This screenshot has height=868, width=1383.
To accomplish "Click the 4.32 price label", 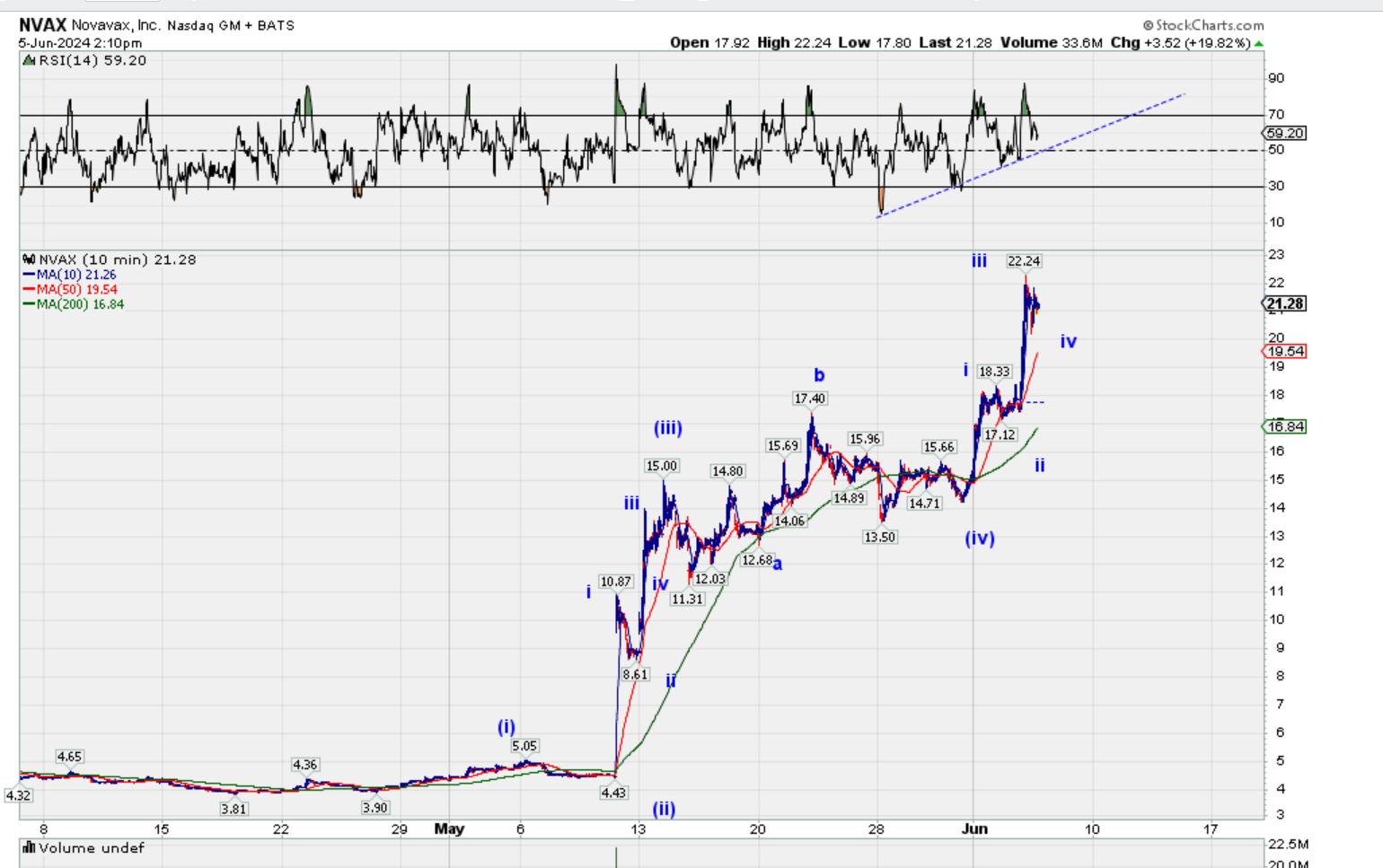I will coord(18,795).
